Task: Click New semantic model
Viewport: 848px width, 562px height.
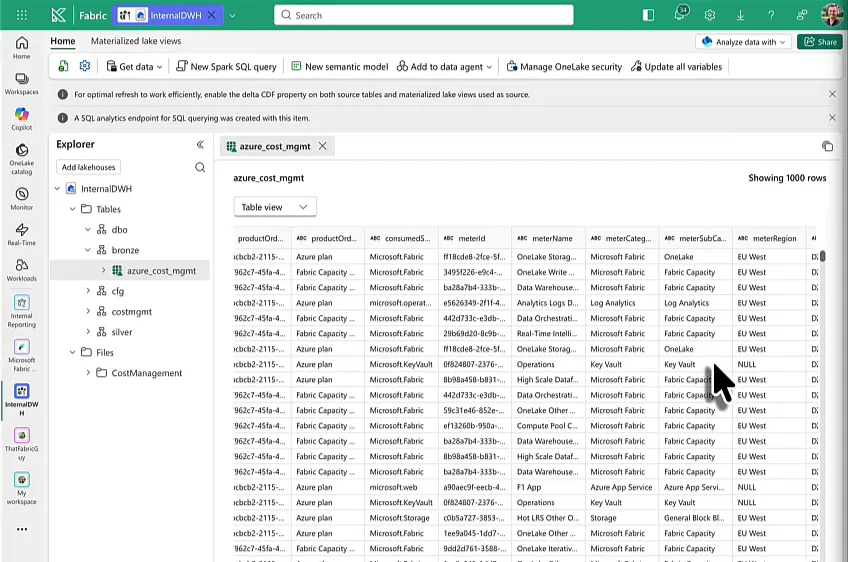Action: click(340, 67)
